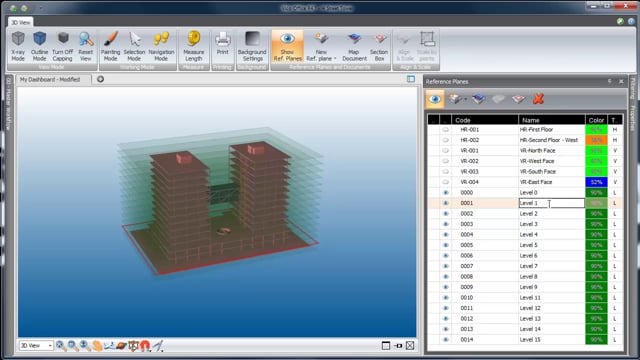This screenshot has width=640, height=360.
Task: Pick the orange color swatch of HR-002
Action: [596, 140]
